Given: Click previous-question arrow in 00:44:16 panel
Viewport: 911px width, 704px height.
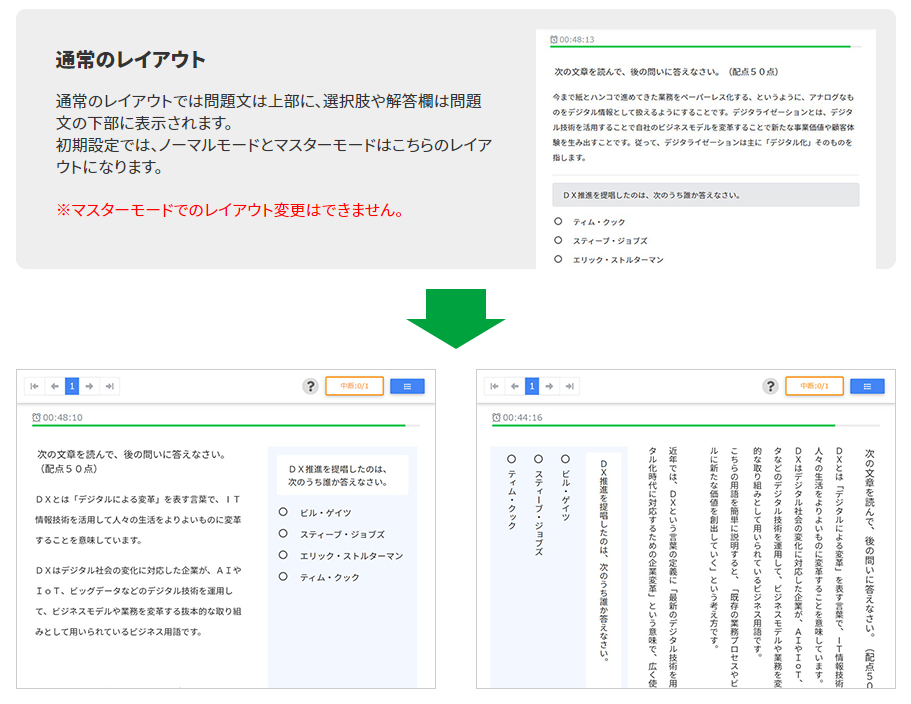Looking at the screenshot, I should coord(515,386).
